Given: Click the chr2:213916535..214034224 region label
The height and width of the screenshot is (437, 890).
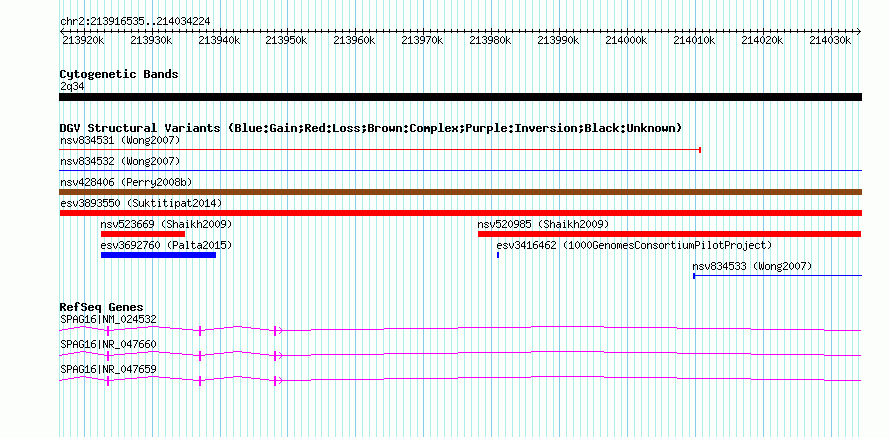Looking at the screenshot, I should pos(135,22).
